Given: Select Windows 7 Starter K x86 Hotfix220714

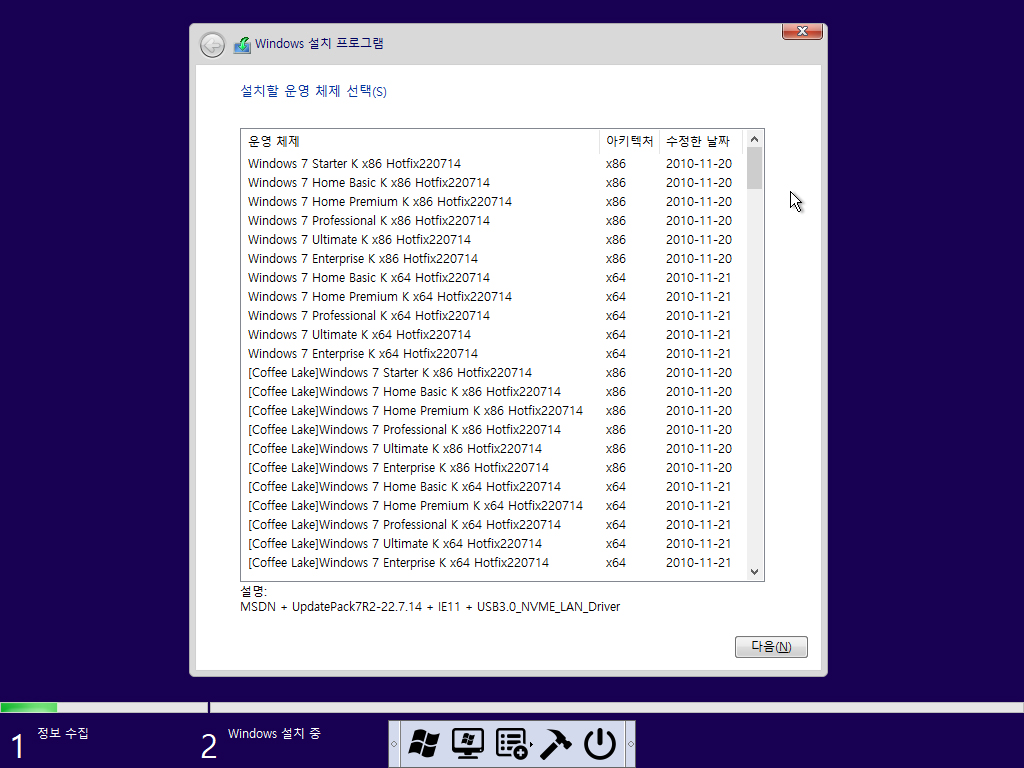Looking at the screenshot, I should tap(493, 163).
